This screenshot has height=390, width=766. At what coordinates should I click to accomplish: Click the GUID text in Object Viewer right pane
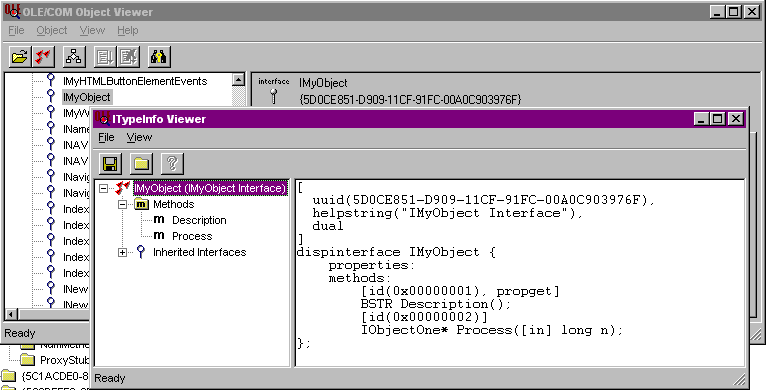click(410, 100)
